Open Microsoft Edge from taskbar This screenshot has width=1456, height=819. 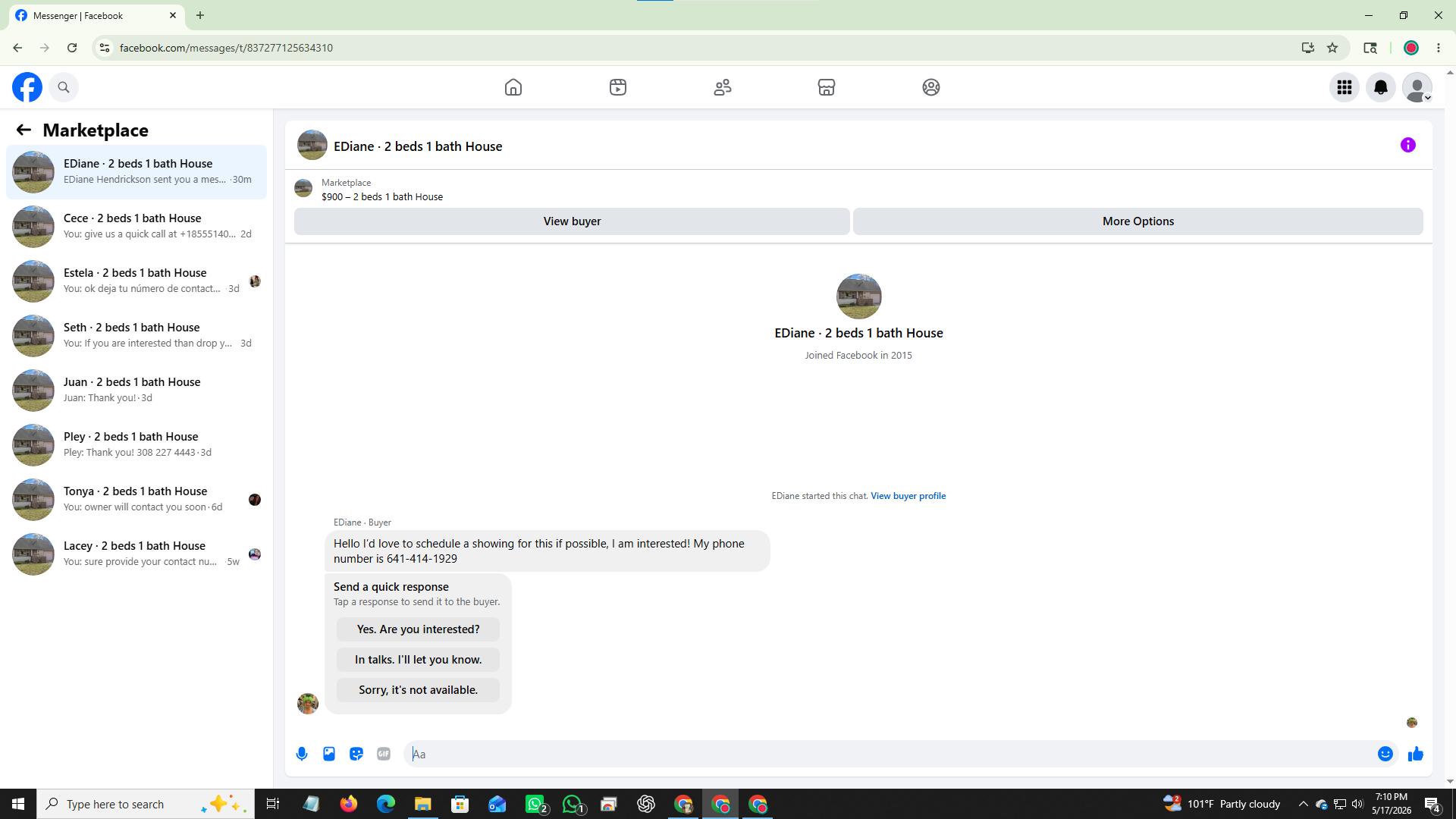click(386, 804)
